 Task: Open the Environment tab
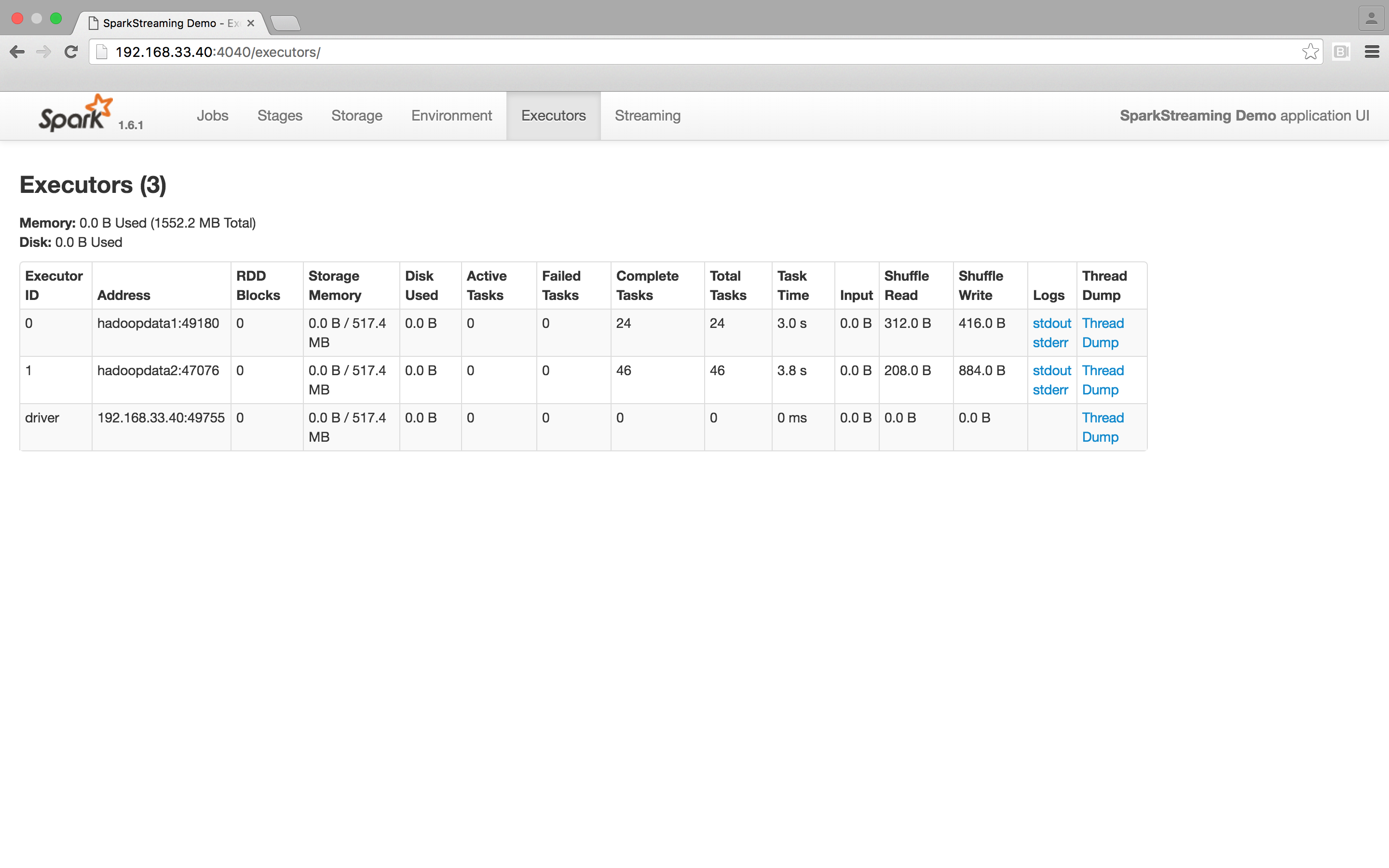coord(451,116)
